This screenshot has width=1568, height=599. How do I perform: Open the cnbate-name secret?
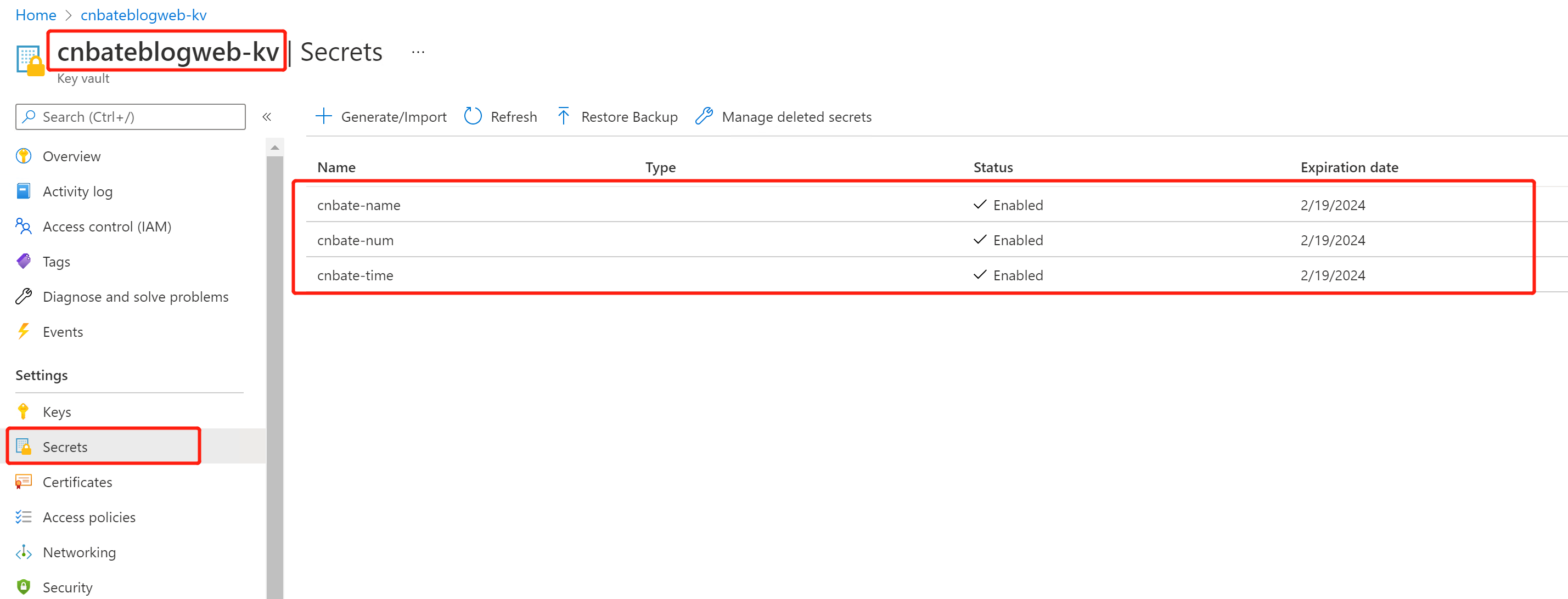[x=358, y=206]
